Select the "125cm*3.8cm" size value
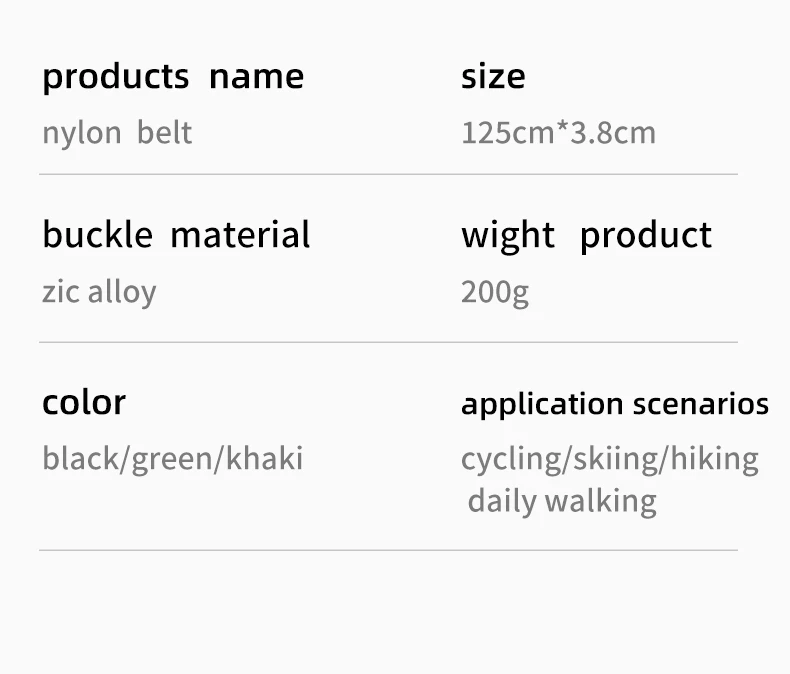Viewport: 790px width, 674px height. [x=558, y=133]
